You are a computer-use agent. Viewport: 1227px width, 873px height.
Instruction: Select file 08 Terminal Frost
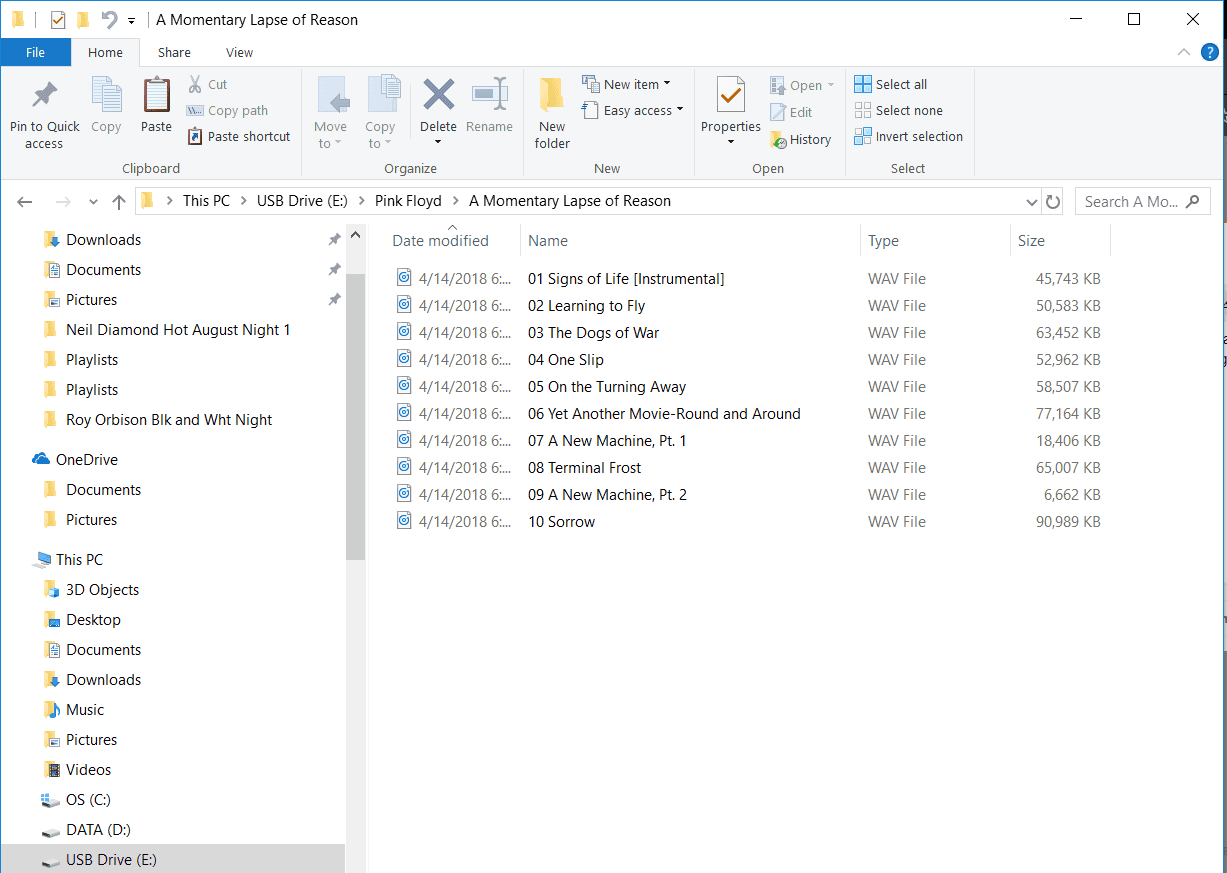coord(585,468)
